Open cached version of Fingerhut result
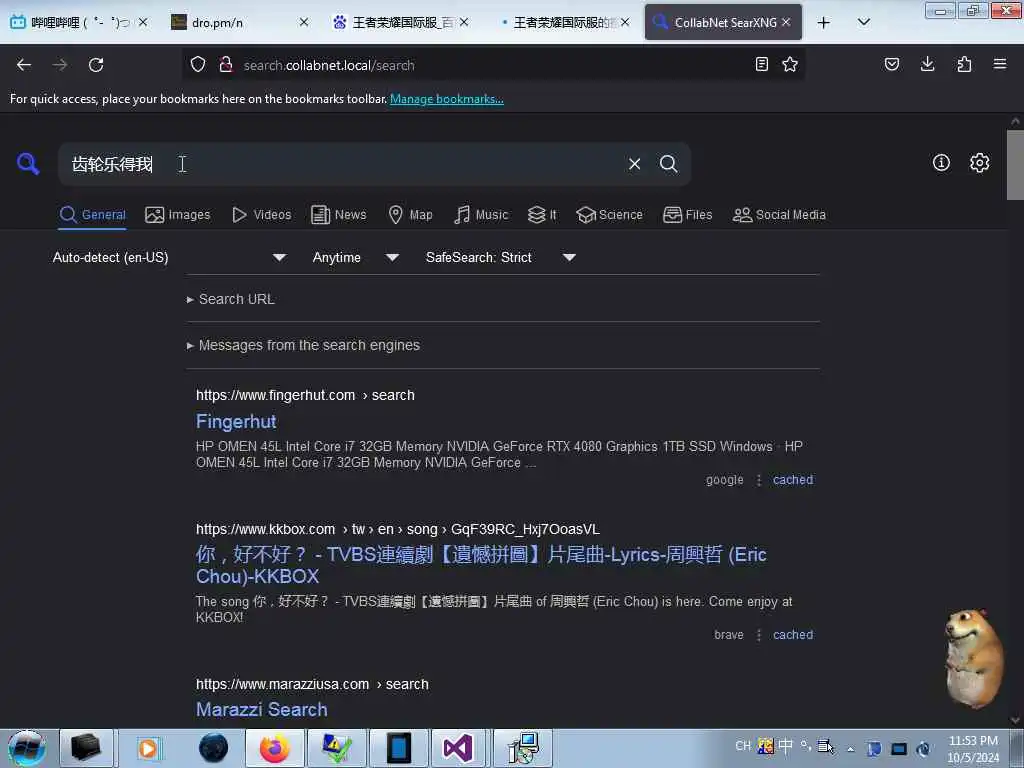Viewport: 1024px width, 768px height. click(x=793, y=480)
